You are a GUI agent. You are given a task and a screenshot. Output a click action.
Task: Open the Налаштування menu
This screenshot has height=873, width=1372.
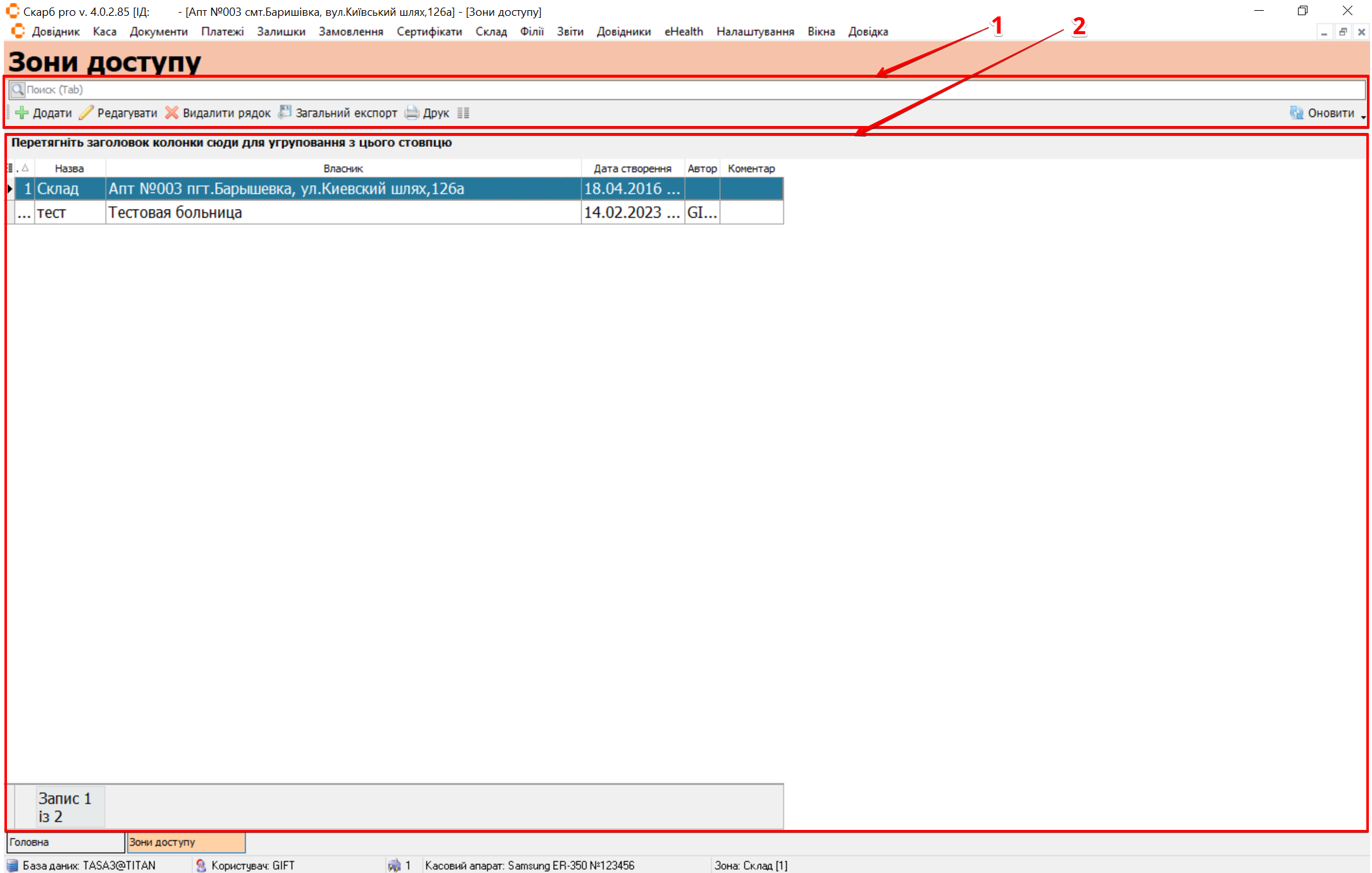[755, 32]
